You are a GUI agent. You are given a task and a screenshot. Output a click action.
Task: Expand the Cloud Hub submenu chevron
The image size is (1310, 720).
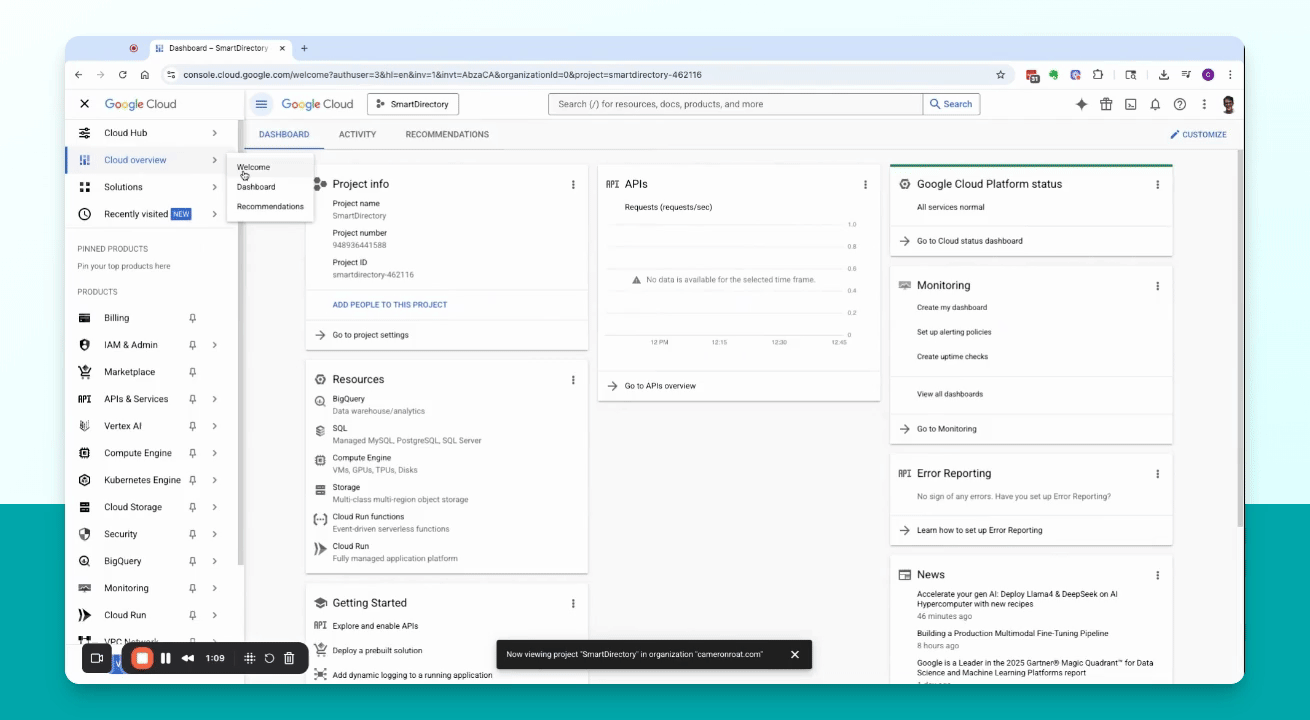tap(214, 133)
